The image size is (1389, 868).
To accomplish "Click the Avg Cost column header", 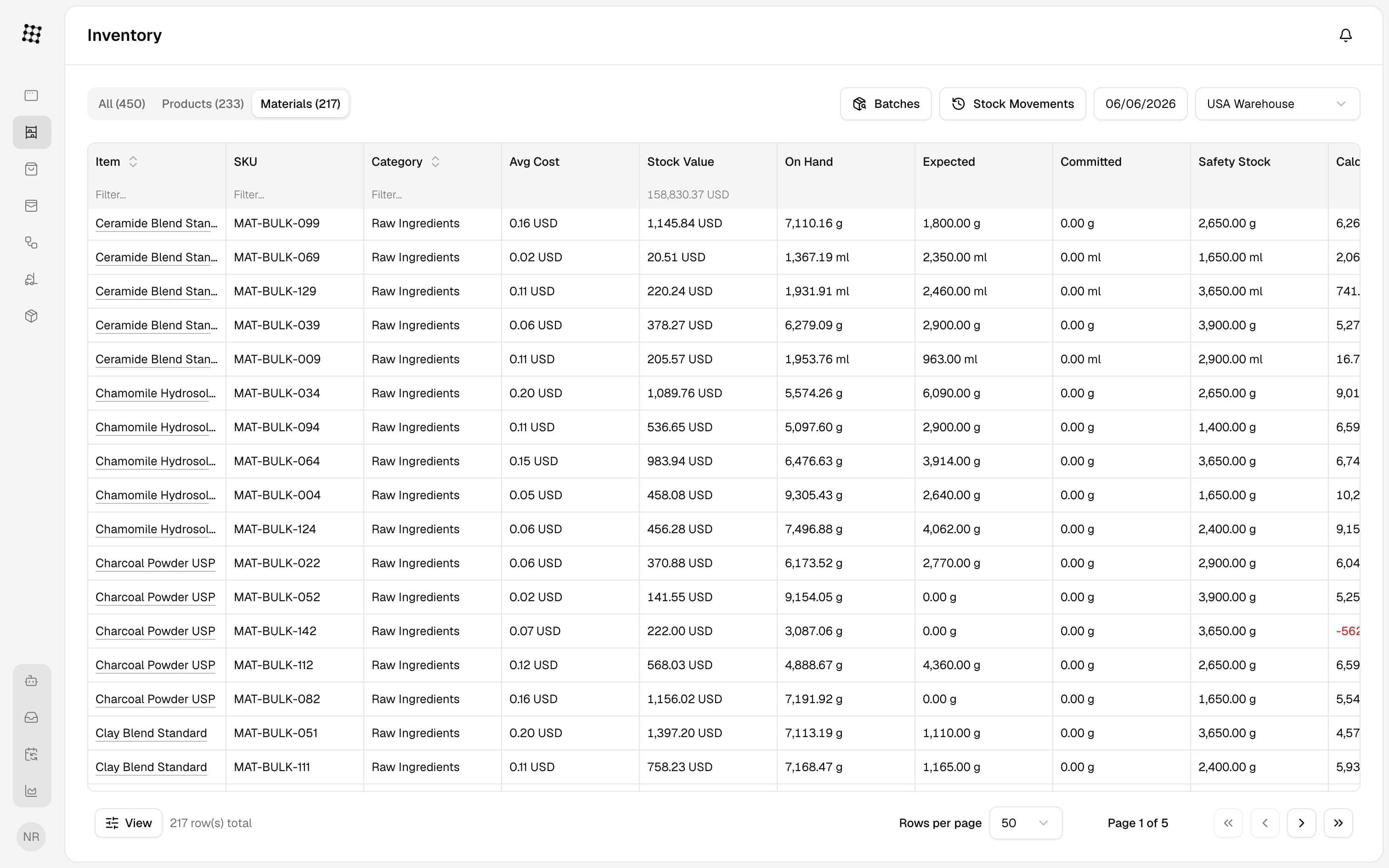I will [534, 162].
